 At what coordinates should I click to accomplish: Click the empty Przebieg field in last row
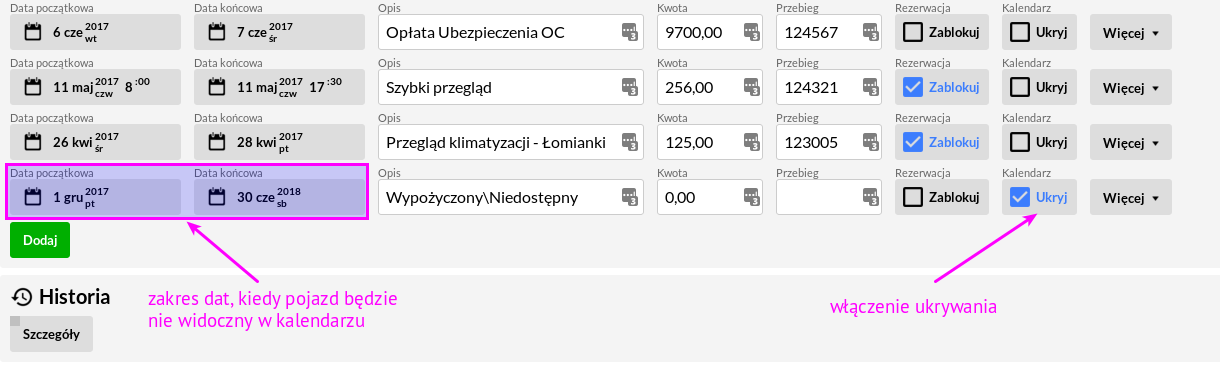tap(829, 197)
